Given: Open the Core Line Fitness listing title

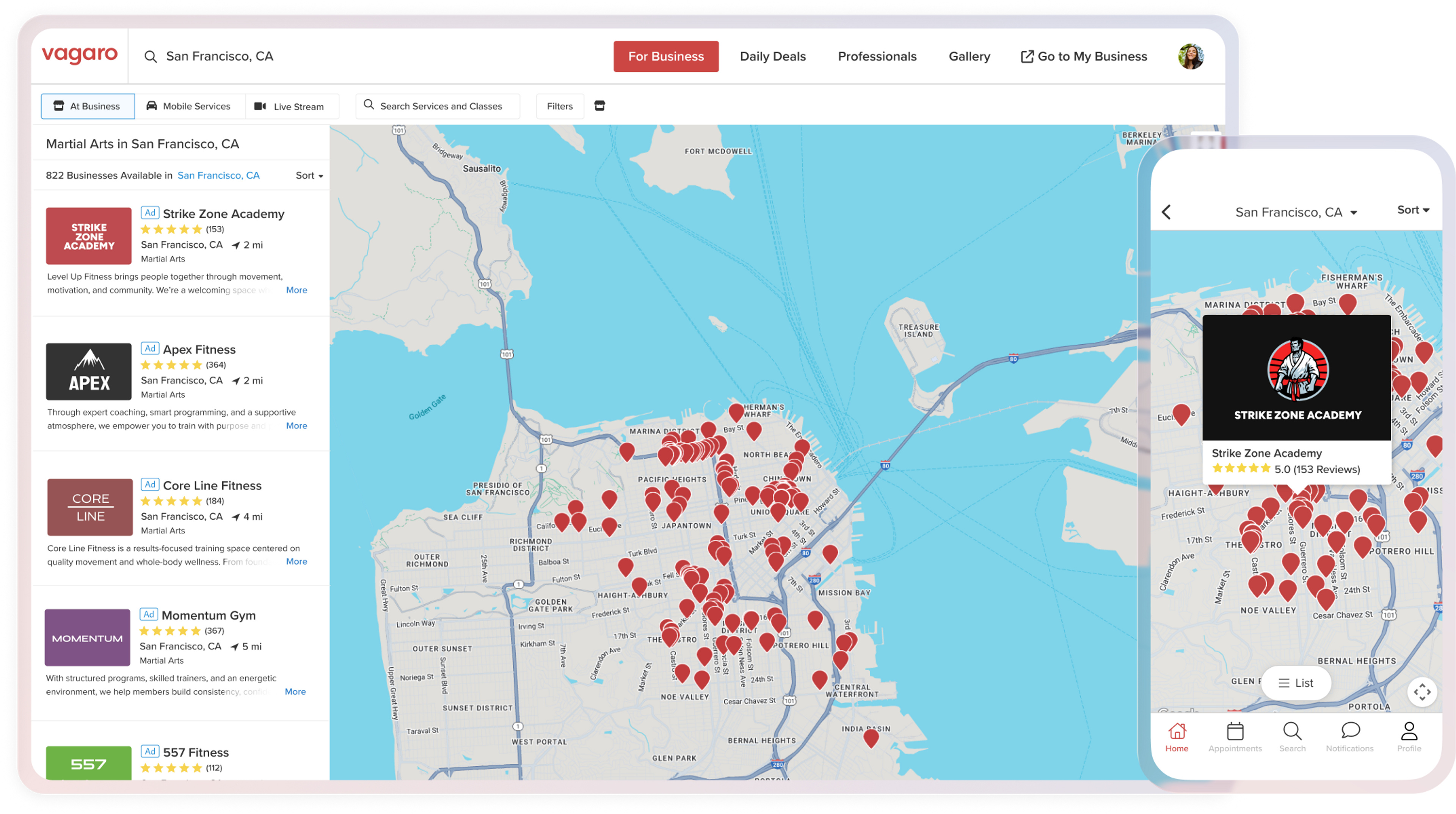Looking at the screenshot, I should pyautogui.click(x=212, y=486).
